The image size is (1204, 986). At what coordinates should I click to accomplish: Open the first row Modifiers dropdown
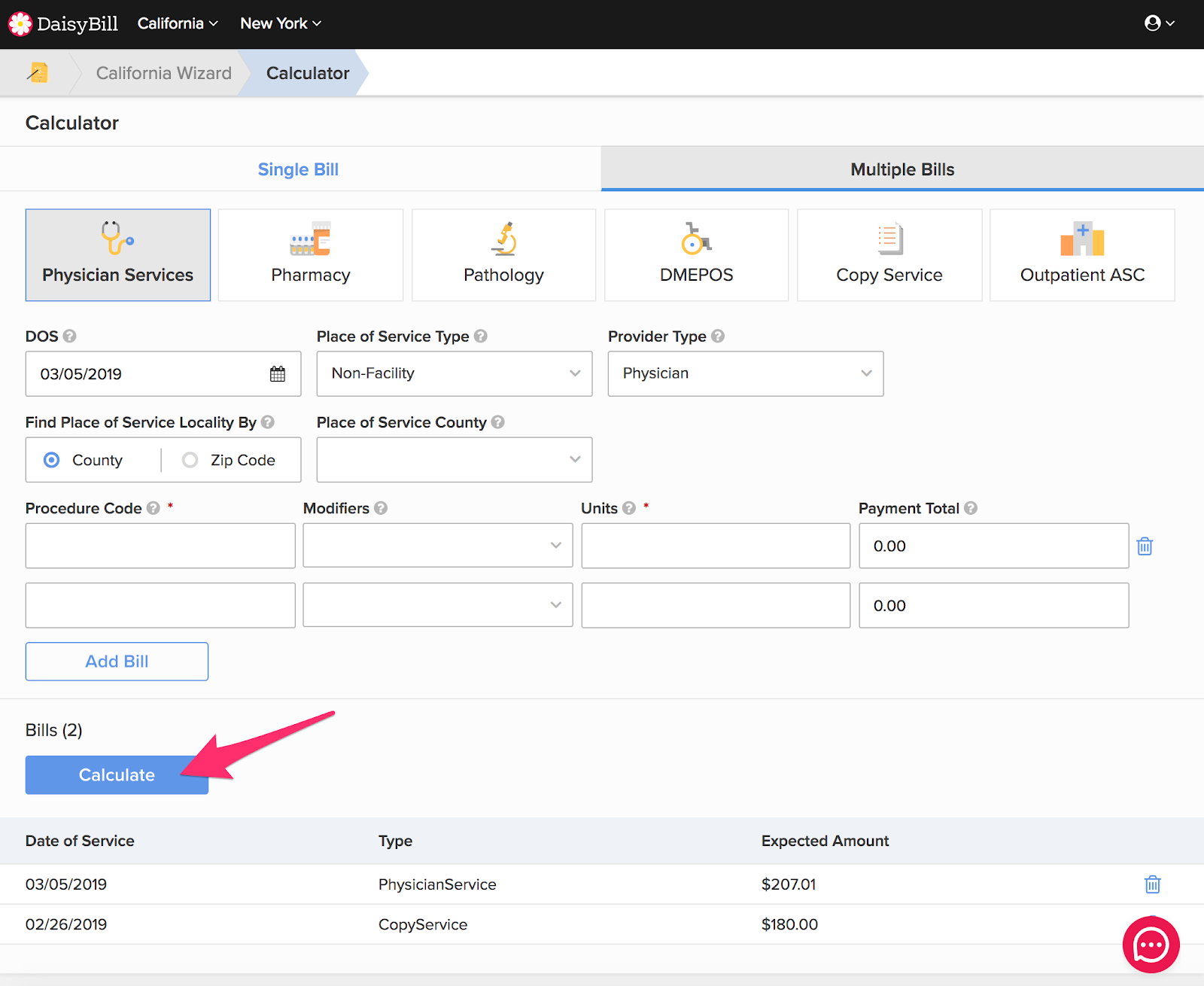[x=438, y=545]
